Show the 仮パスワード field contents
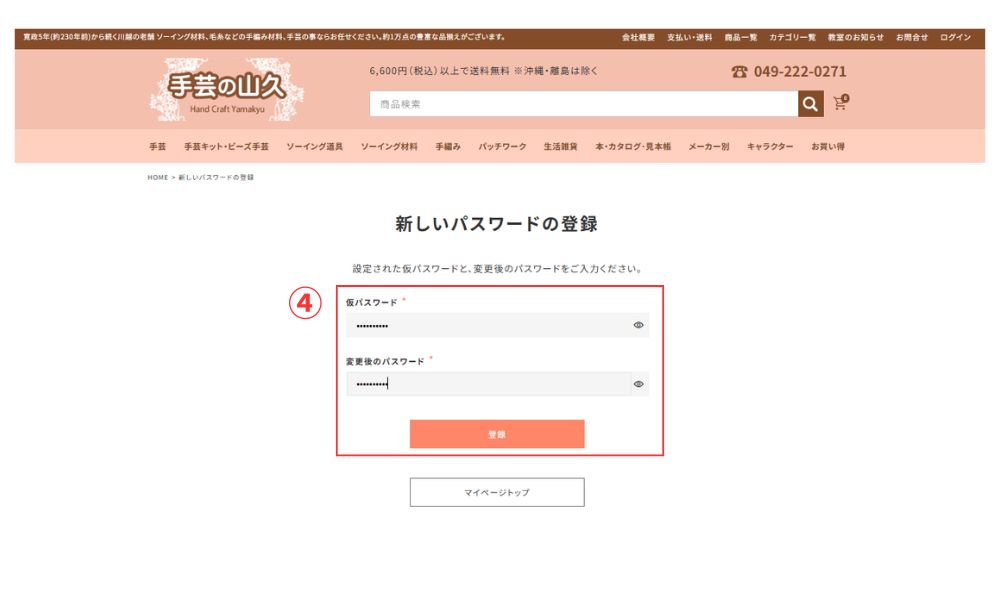Image resolution: width=1000 pixels, height=600 pixels. coord(638,325)
